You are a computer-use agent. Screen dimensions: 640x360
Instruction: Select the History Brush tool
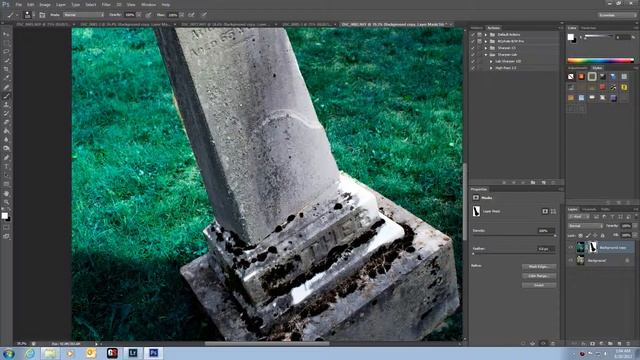pos(6,113)
